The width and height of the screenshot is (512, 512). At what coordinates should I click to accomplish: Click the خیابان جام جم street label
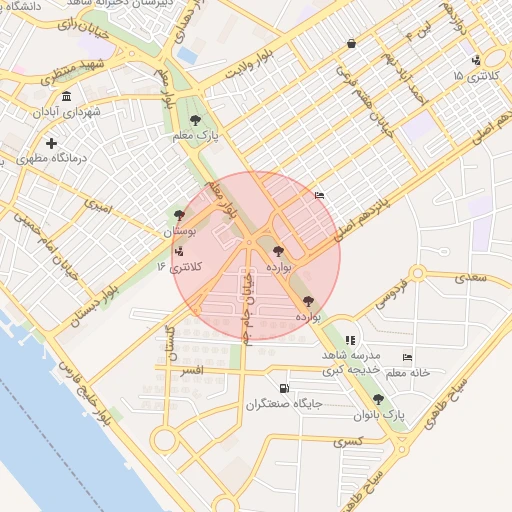(x=248, y=309)
